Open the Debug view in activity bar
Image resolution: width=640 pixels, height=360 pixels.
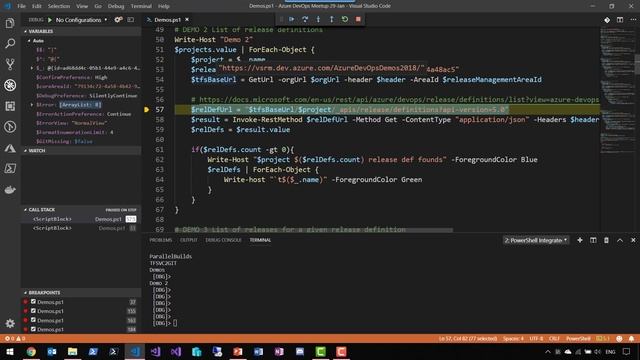[x=10, y=85]
